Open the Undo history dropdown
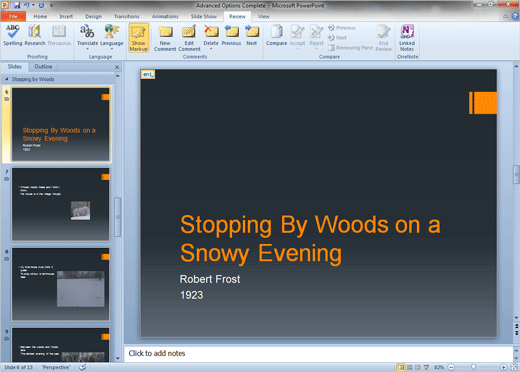 [33, 5]
